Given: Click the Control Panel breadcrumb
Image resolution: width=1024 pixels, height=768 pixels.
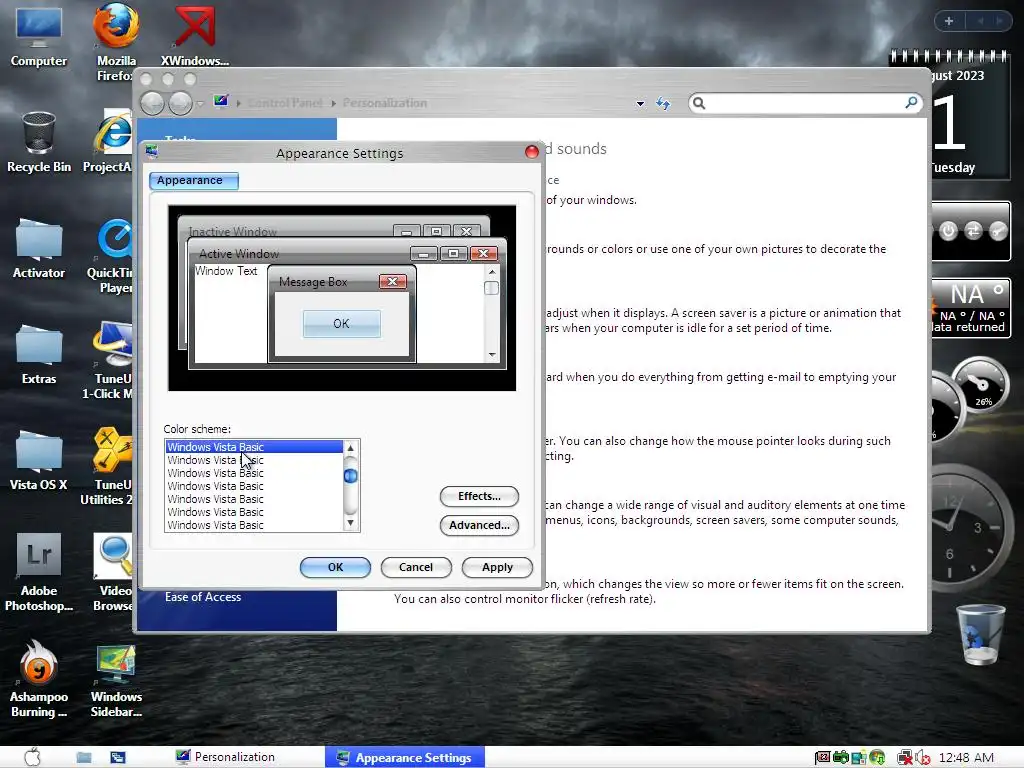Looking at the screenshot, I should point(285,103).
